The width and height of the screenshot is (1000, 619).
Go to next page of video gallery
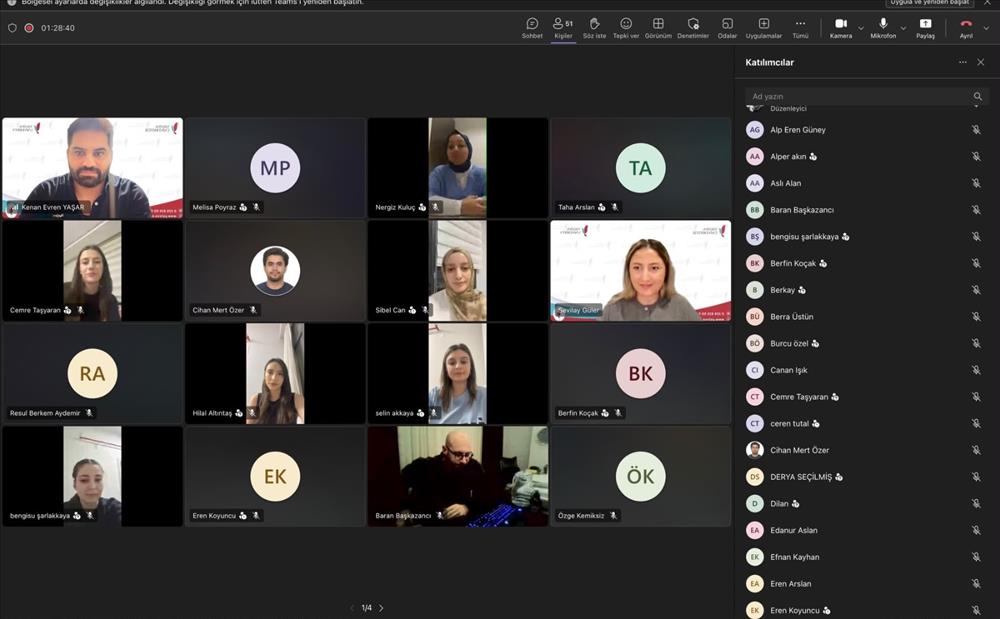click(381, 608)
